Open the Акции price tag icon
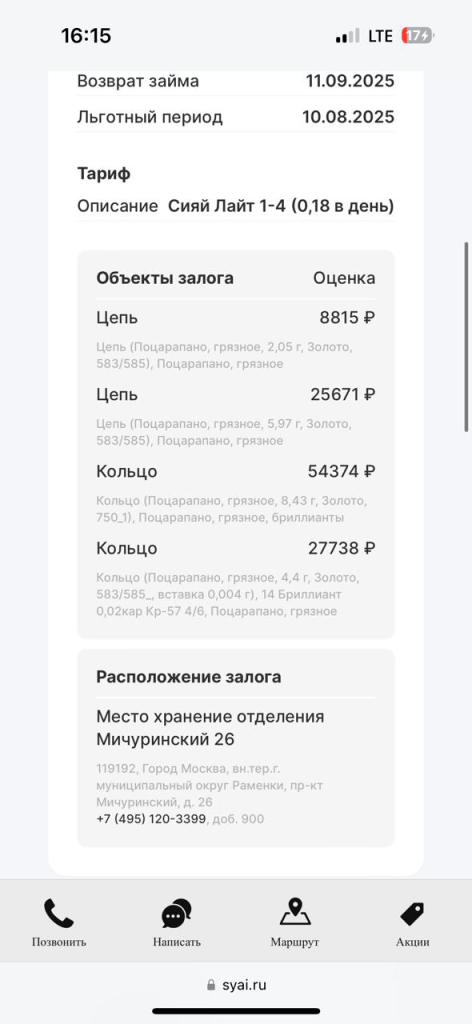This screenshot has width=472, height=1024. click(x=413, y=914)
